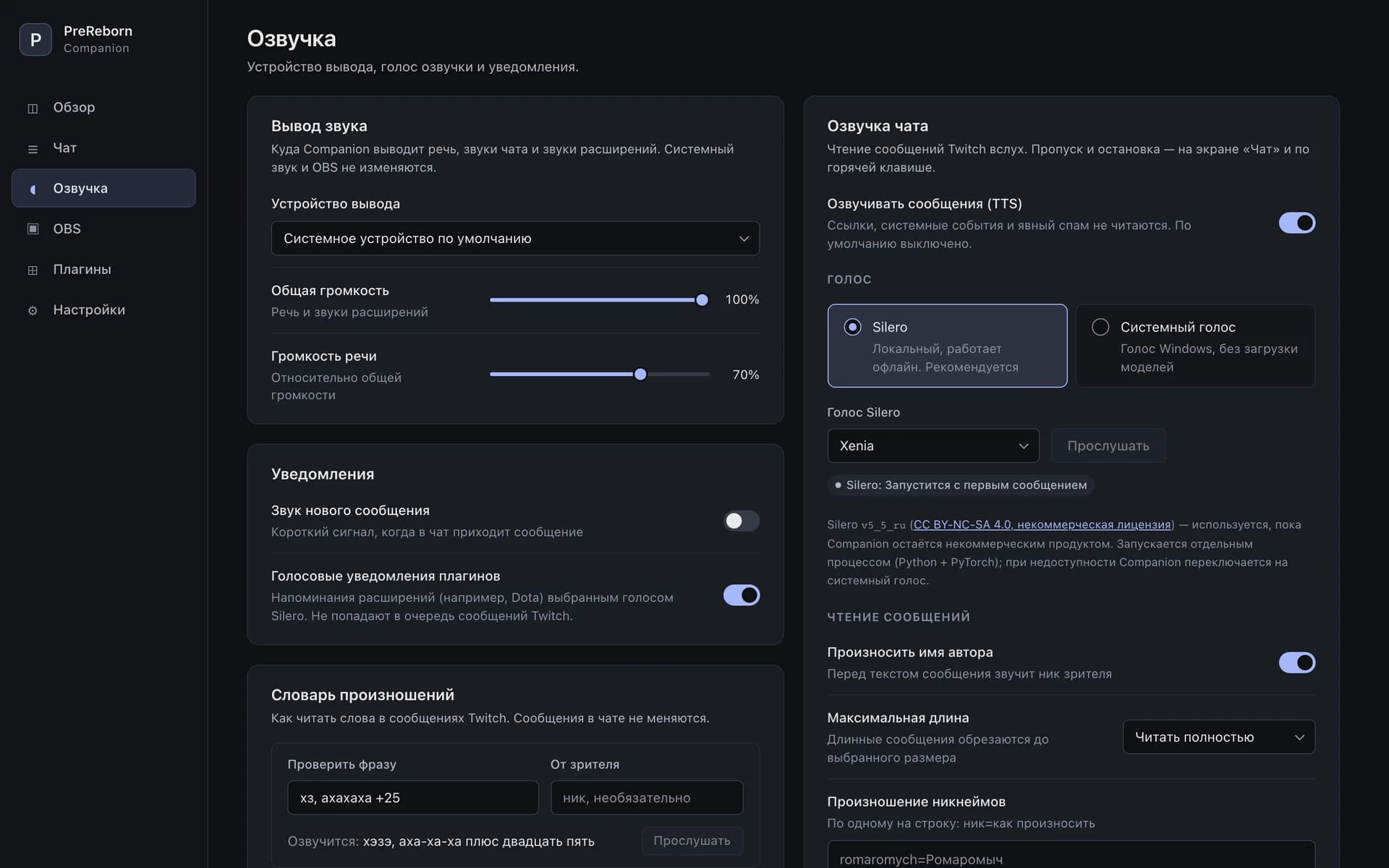Click Прослушать next to Голос Silero
Image resolution: width=1389 pixels, height=868 pixels.
point(1108,446)
